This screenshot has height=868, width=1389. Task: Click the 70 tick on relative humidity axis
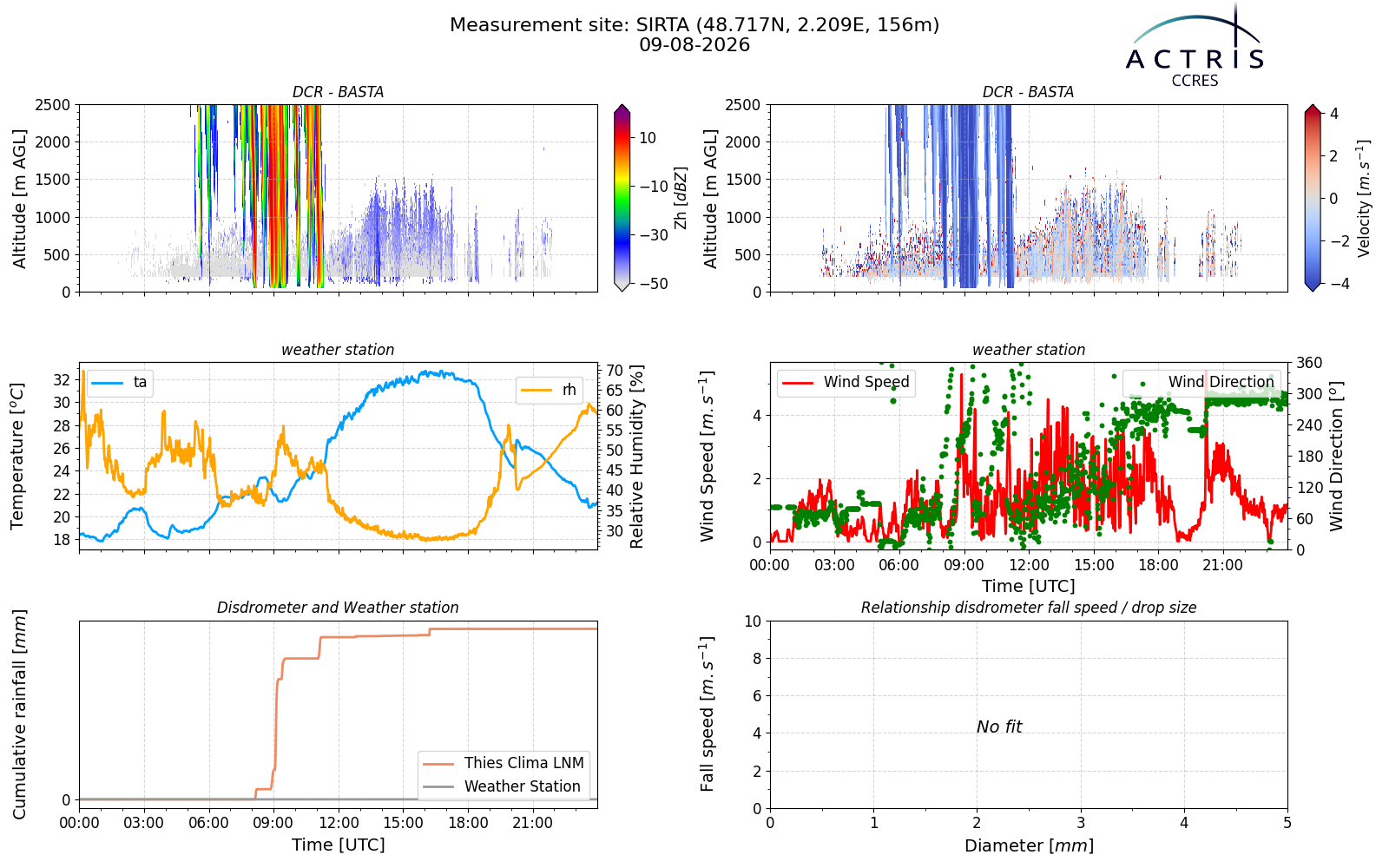click(615, 371)
